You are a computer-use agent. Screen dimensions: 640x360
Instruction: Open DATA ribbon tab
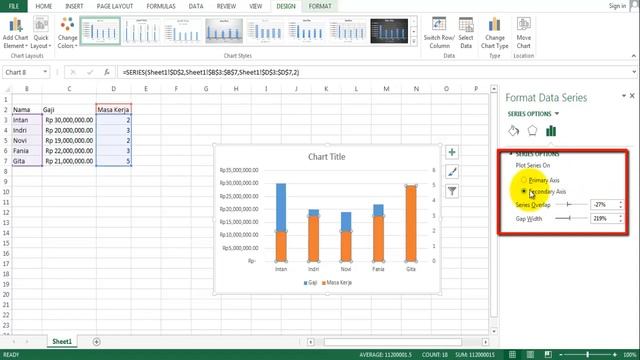click(196, 6)
